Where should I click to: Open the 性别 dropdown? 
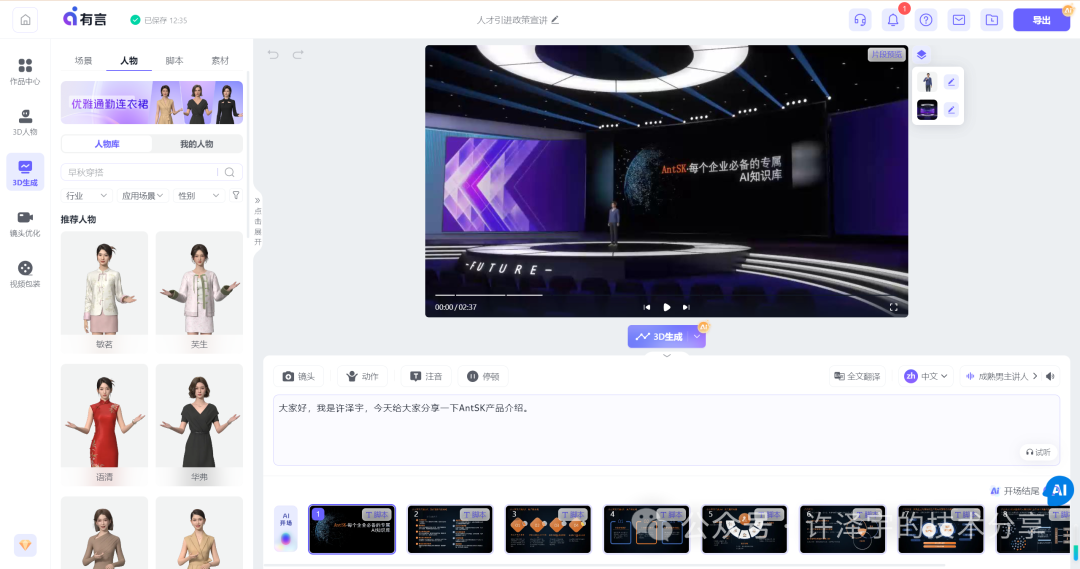[x=198, y=196]
